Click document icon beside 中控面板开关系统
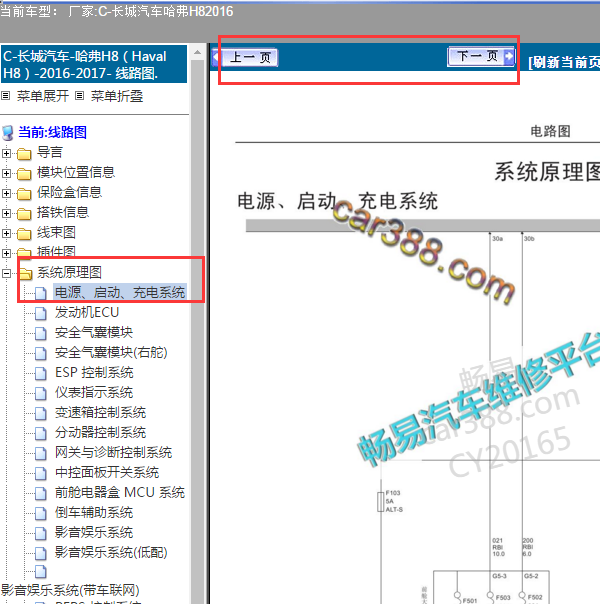The height and width of the screenshot is (604, 600). tap(40, 473)
